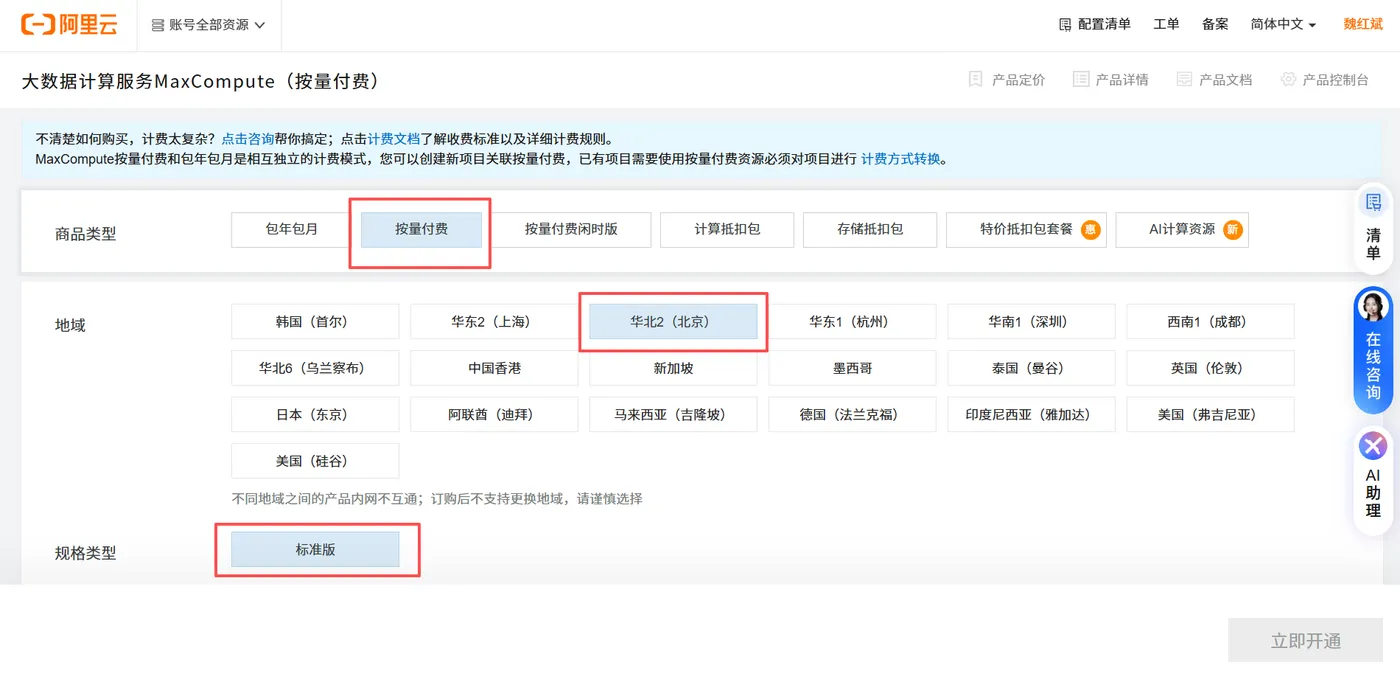Open the 计费文档 link
This screenshot has width=1400, height=682.
(x=394, y=139)
